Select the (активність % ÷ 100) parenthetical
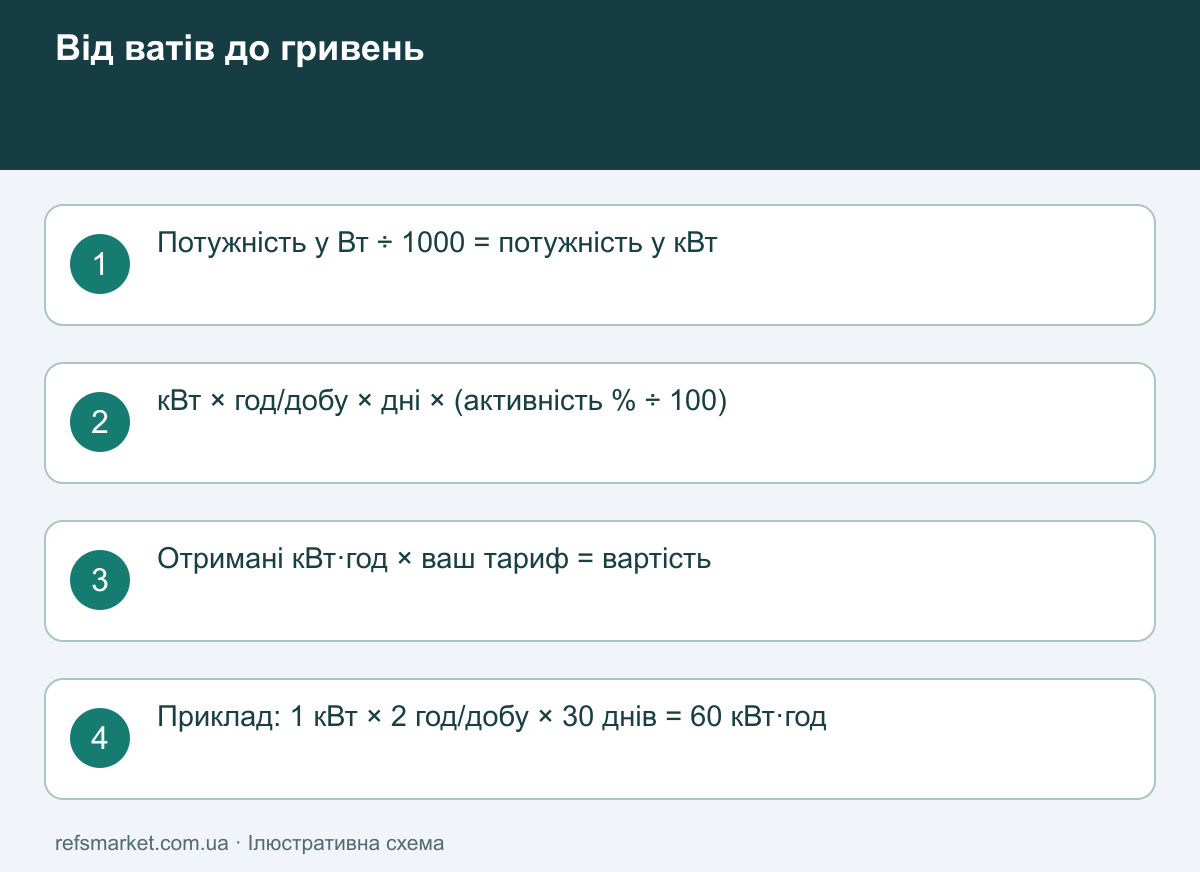Viewport: 1200px width, 872px height. tap(590, 401)
